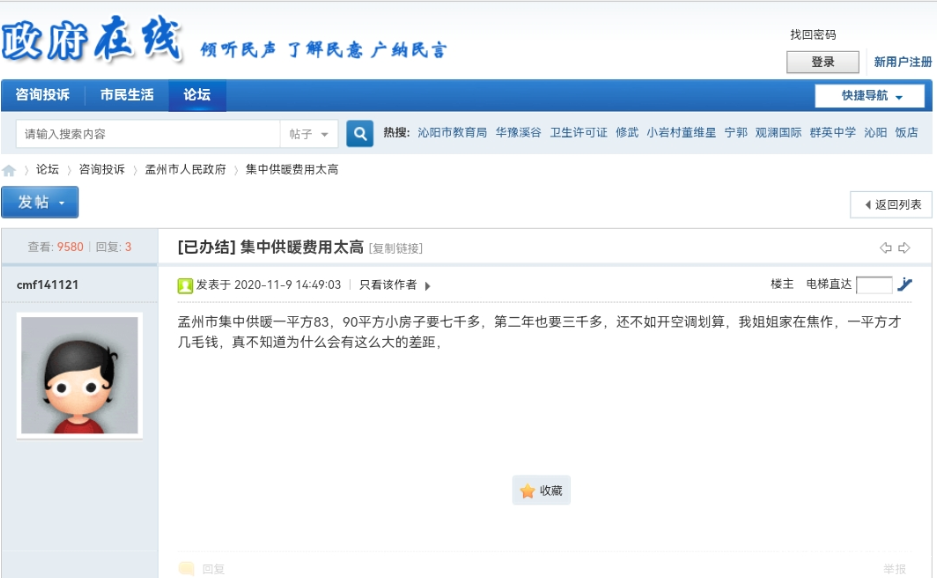Image resolution: width=937 pixels, height=578 pixels.
Task: Click the 复制链接 copy link text
Action: coord(396,248)
